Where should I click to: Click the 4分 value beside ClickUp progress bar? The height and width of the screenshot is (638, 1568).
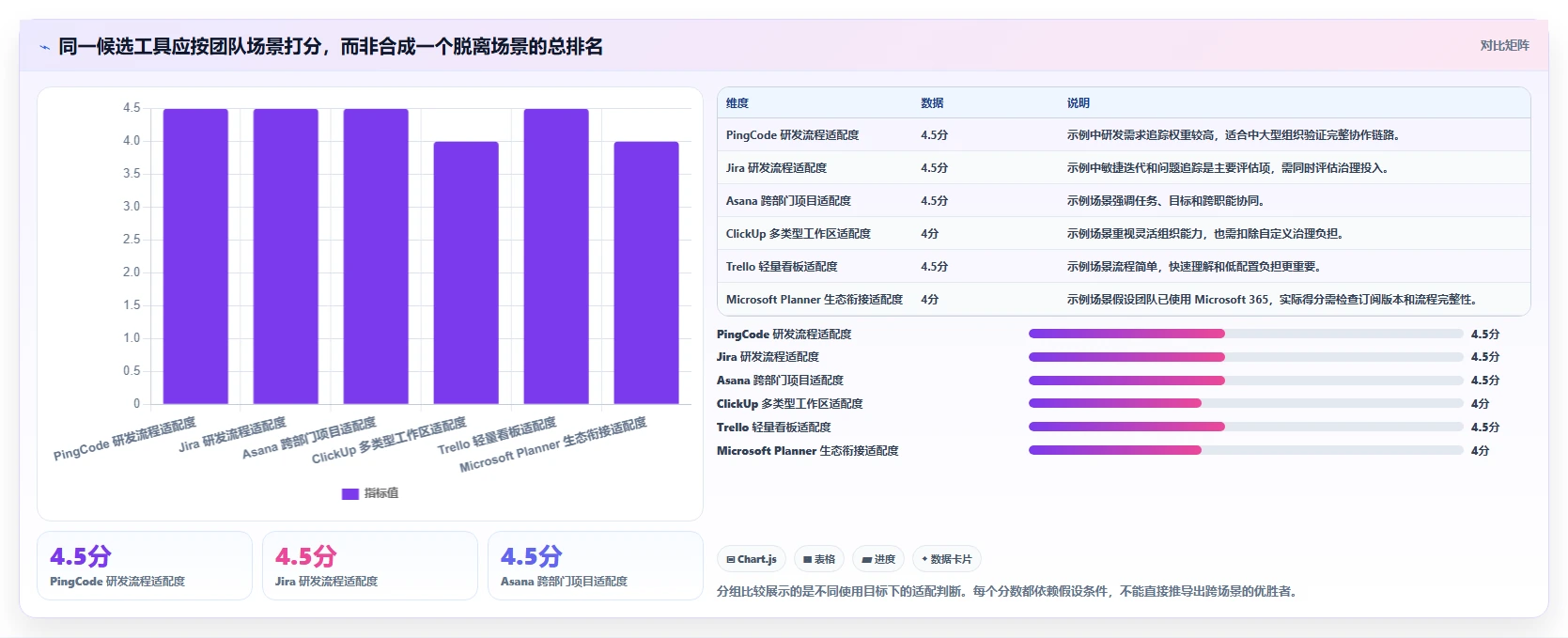click(1480, 403)
